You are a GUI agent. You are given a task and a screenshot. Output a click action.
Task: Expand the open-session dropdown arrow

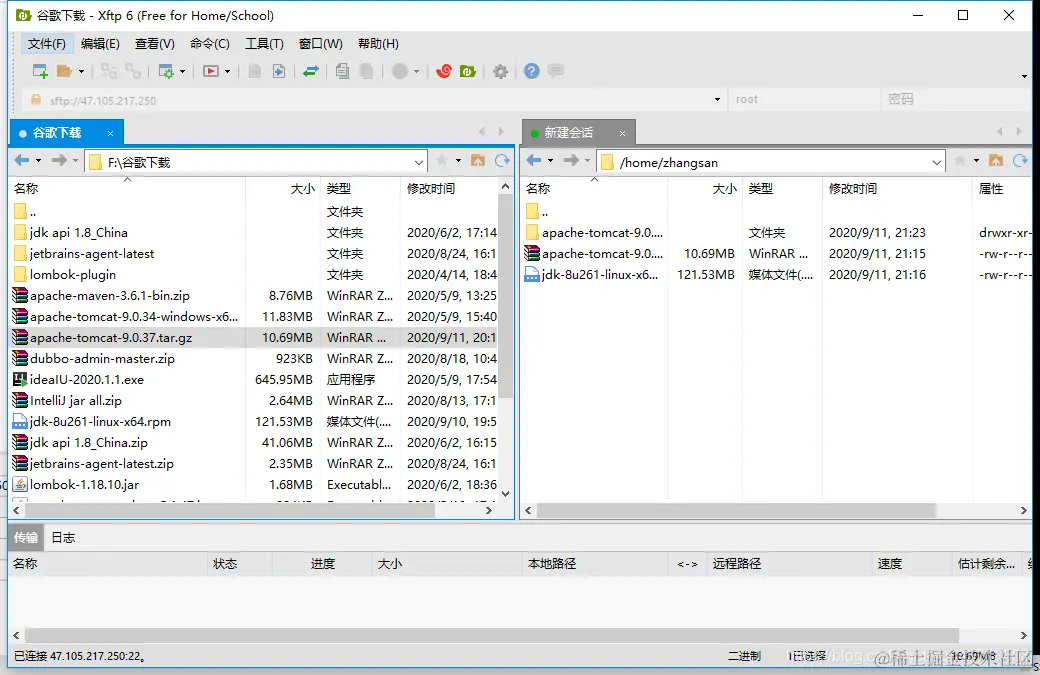click(x=82, y=71)
